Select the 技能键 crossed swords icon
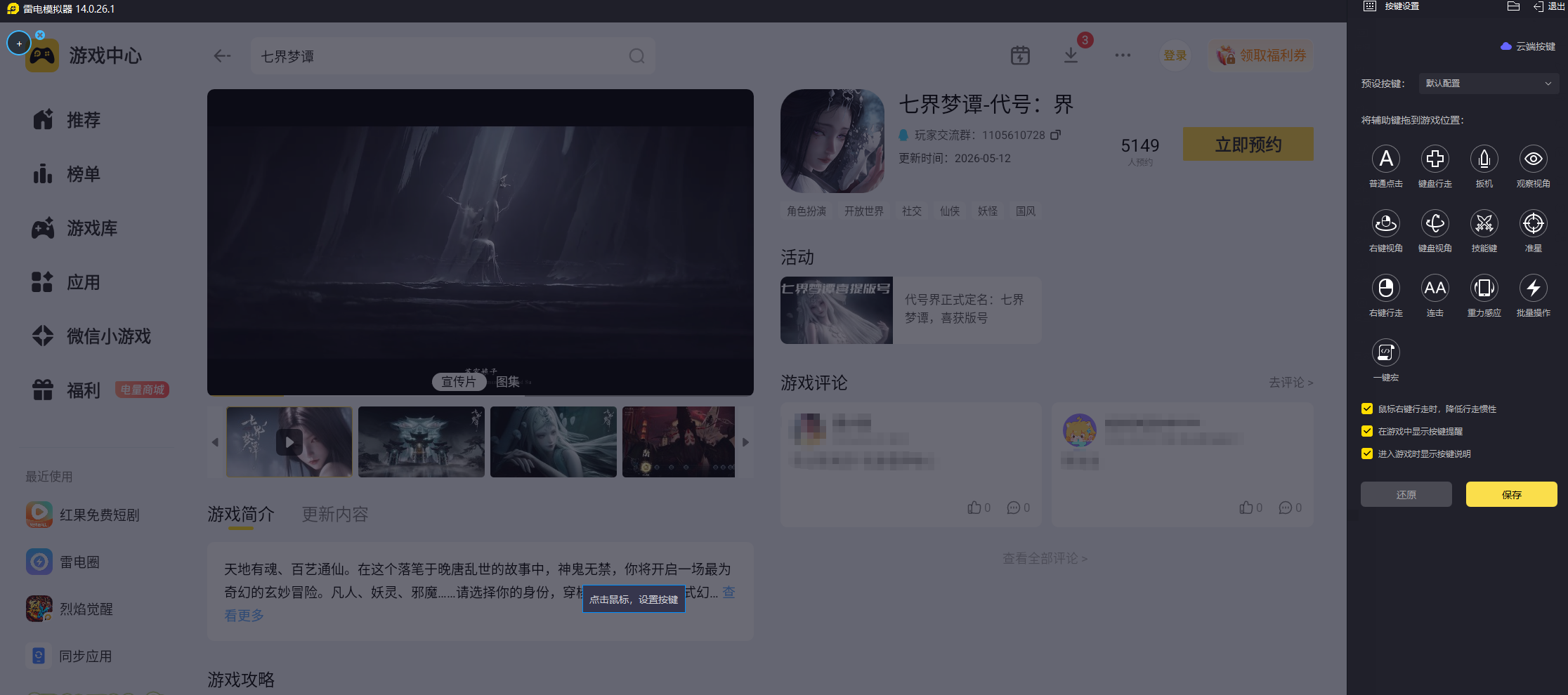The height and width of the screenshot is (695, 1568). pos(1484,224)
